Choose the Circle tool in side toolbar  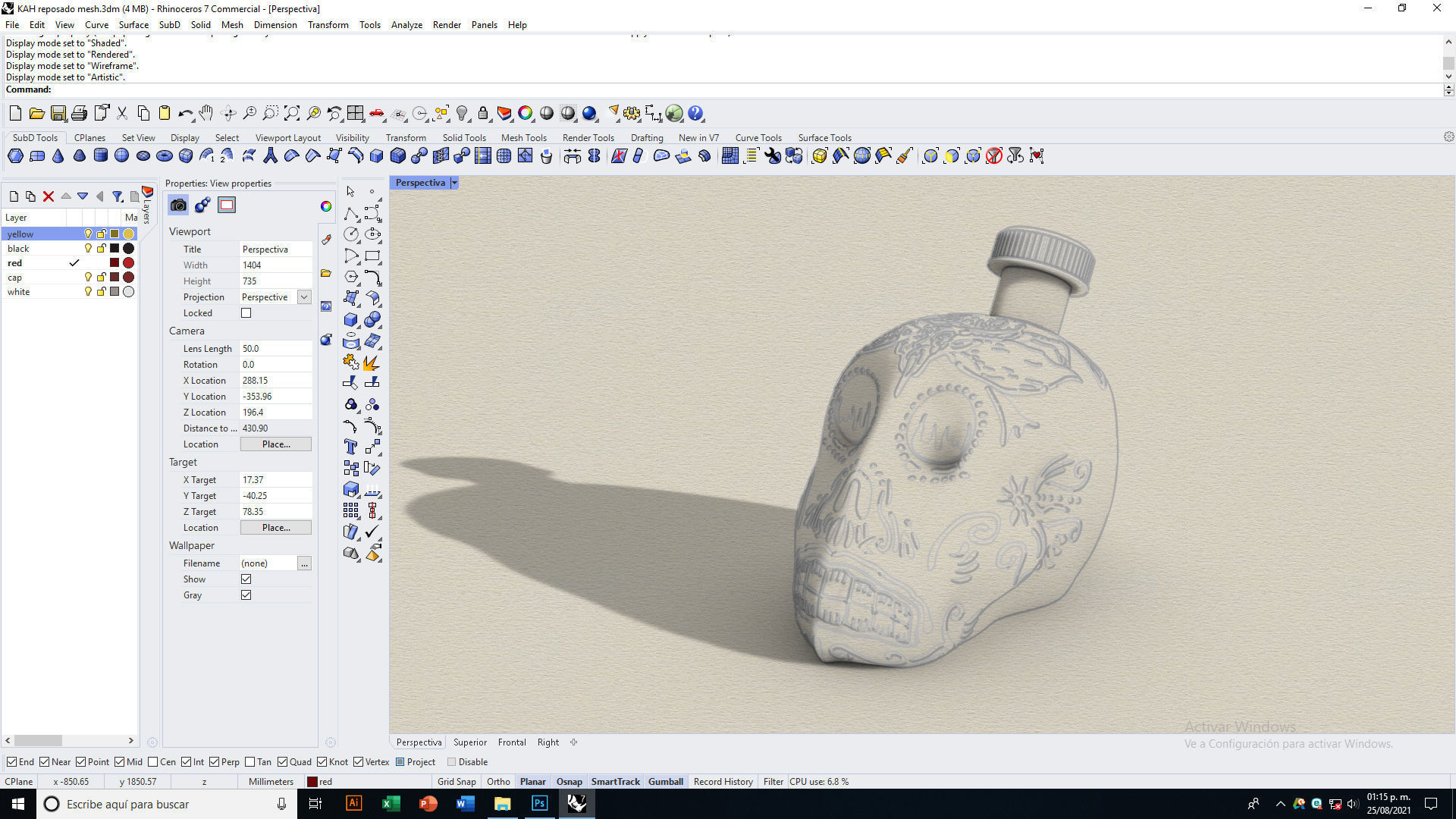point(350,234)
